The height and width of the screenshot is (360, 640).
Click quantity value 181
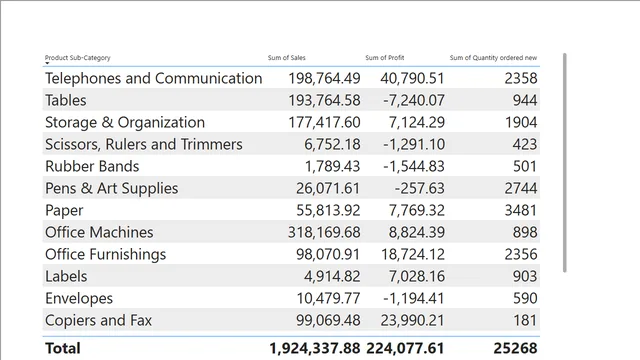(525, 320)
